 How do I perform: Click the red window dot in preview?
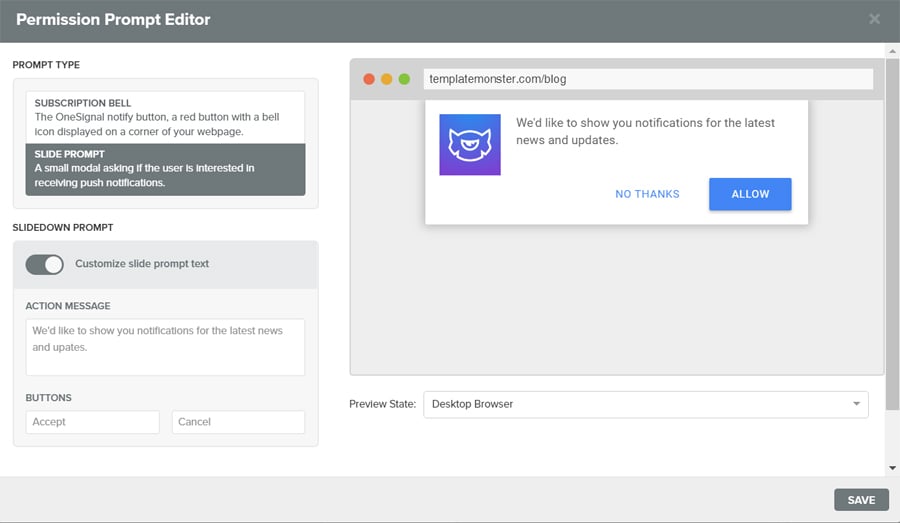click(369, 79)
